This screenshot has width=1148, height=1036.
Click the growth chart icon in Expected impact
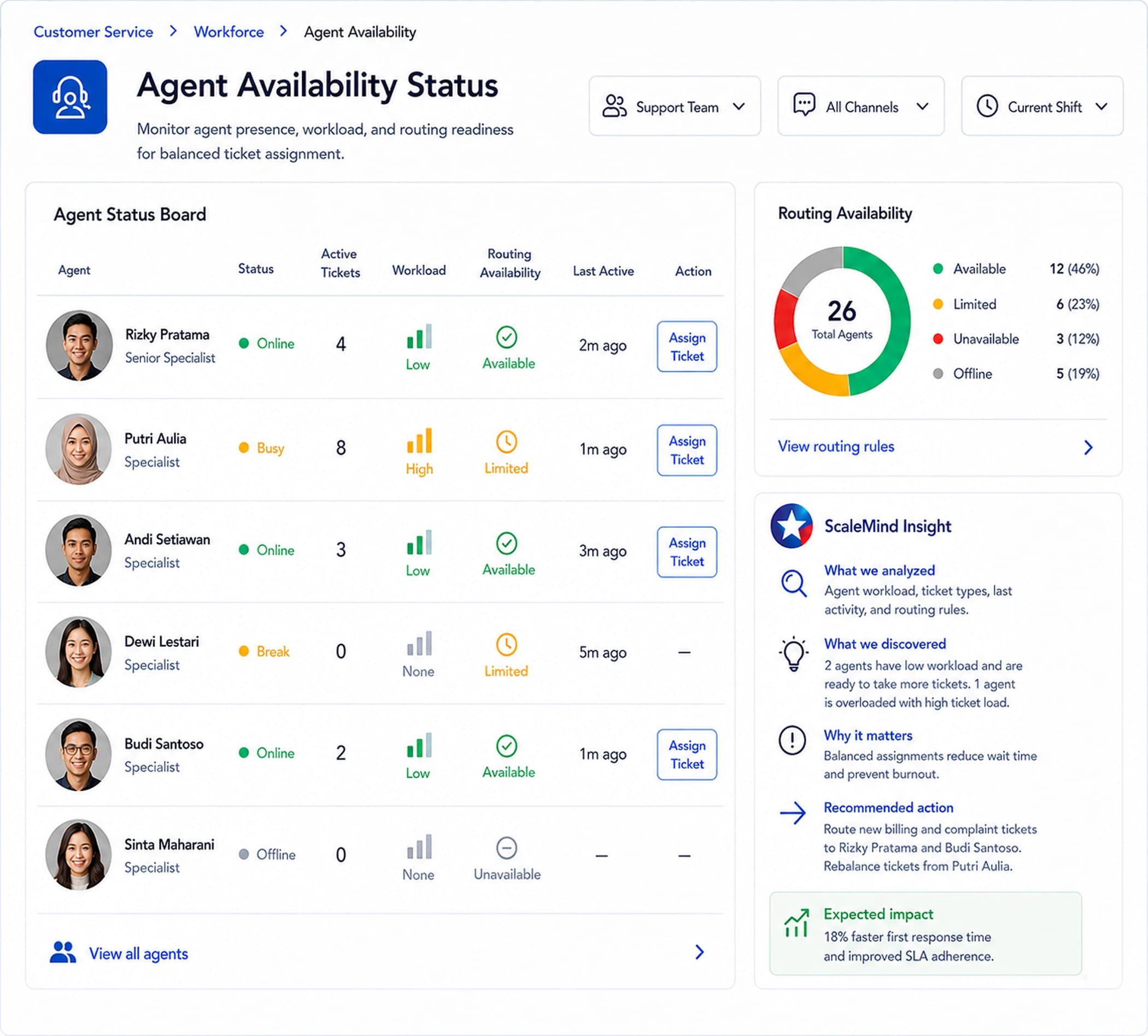point(796,923)
